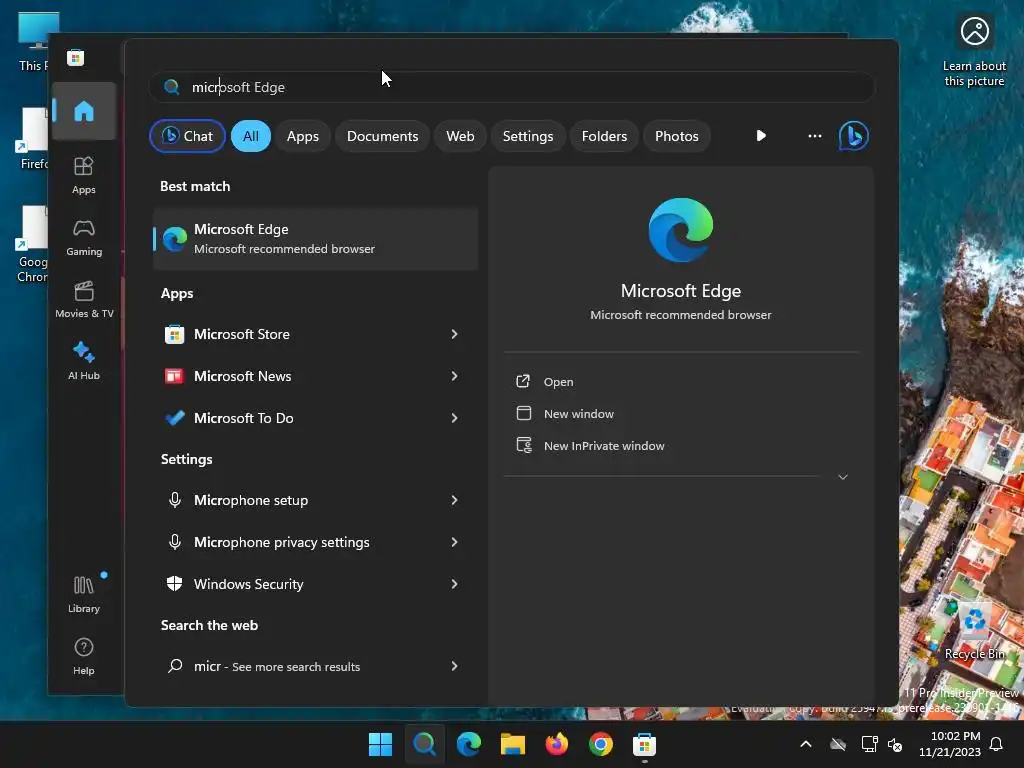Select the Settings filter tab
This screenshot has width=1024, height=768.
528,136
